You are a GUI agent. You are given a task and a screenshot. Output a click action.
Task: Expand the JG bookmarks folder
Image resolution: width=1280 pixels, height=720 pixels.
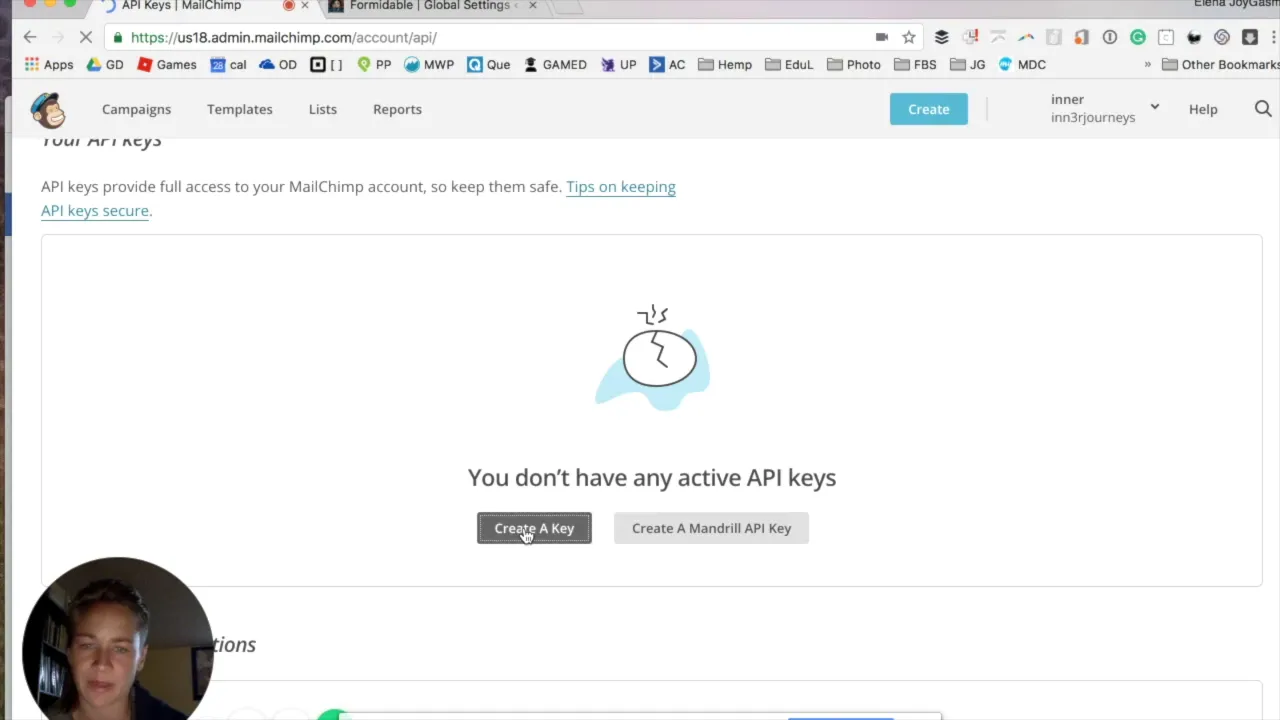point(968,64)
